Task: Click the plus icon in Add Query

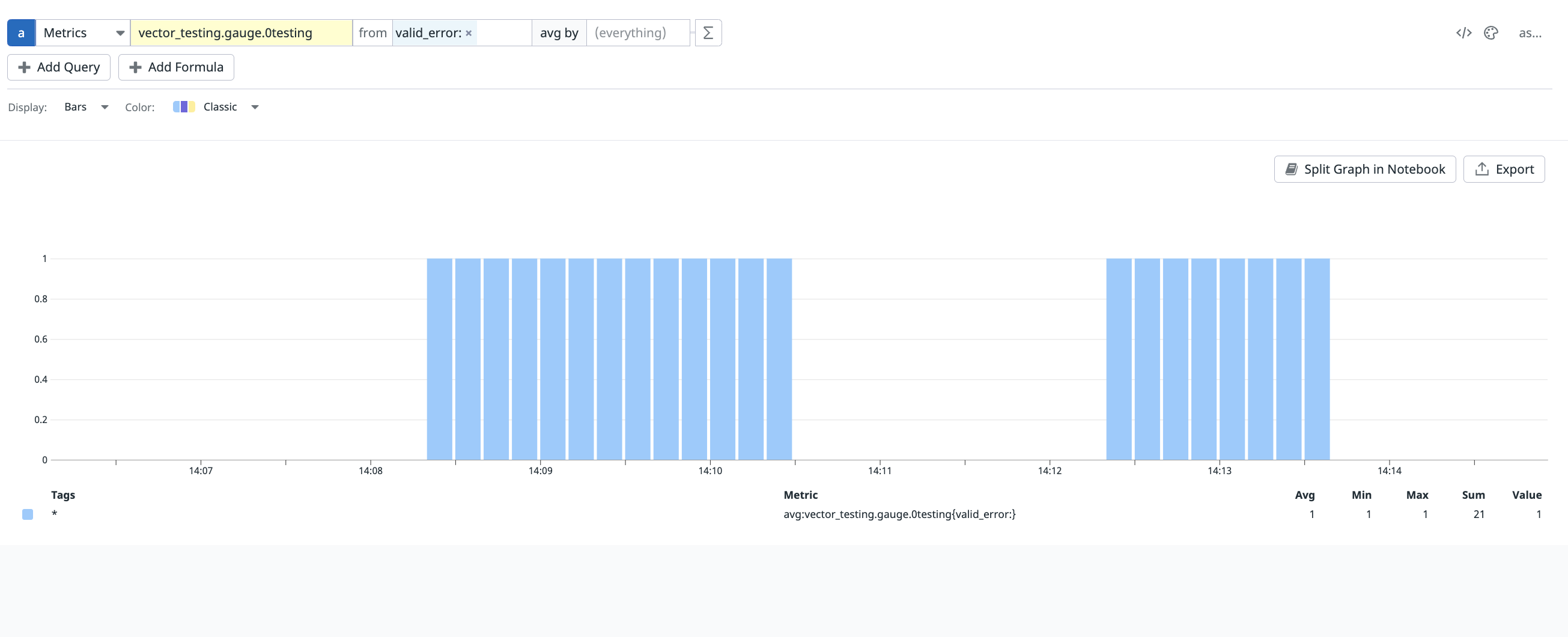Action: click(x=24, y=67)
